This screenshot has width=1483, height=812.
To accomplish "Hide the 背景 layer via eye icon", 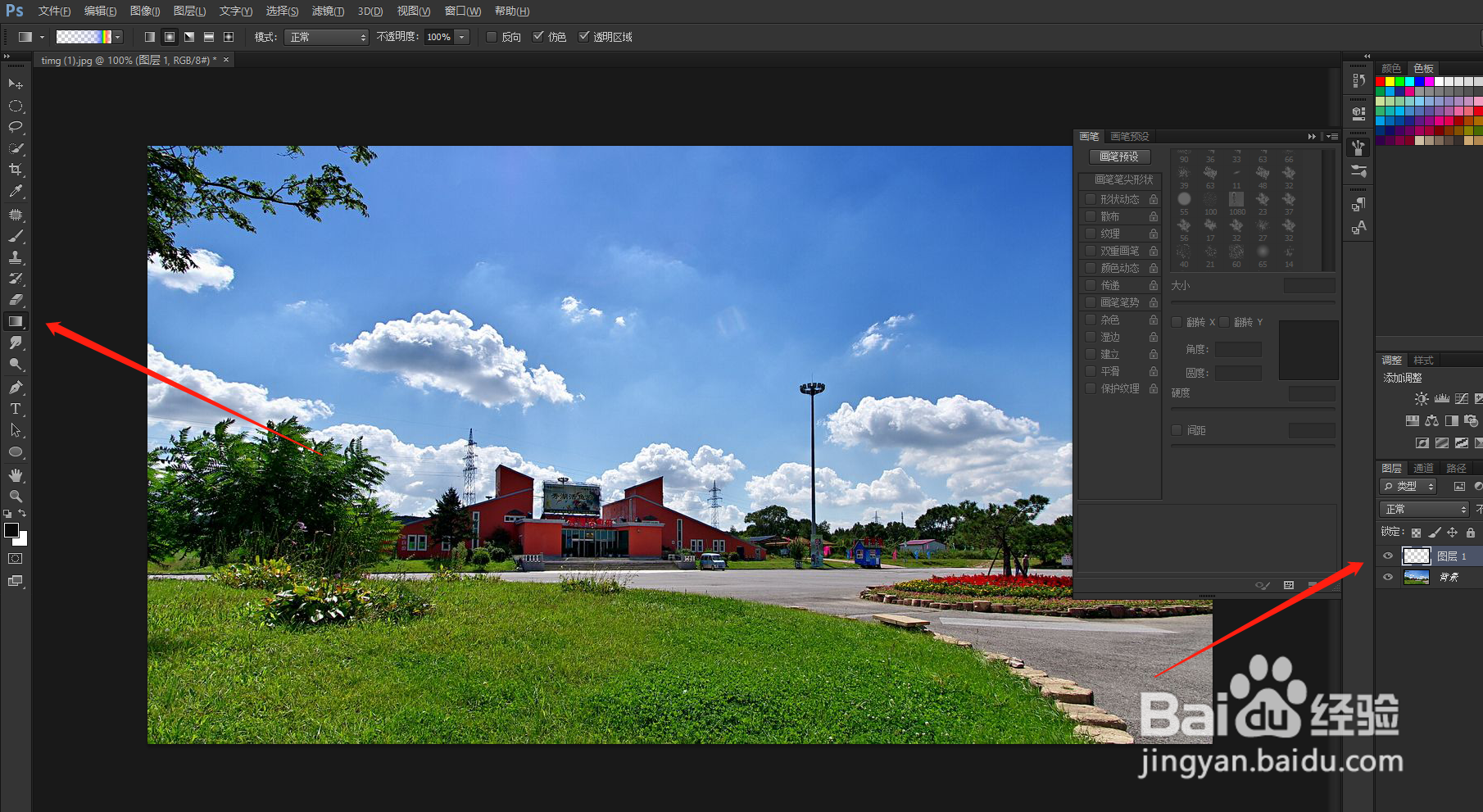I will pyautogui.click(x=1388, y=578).
